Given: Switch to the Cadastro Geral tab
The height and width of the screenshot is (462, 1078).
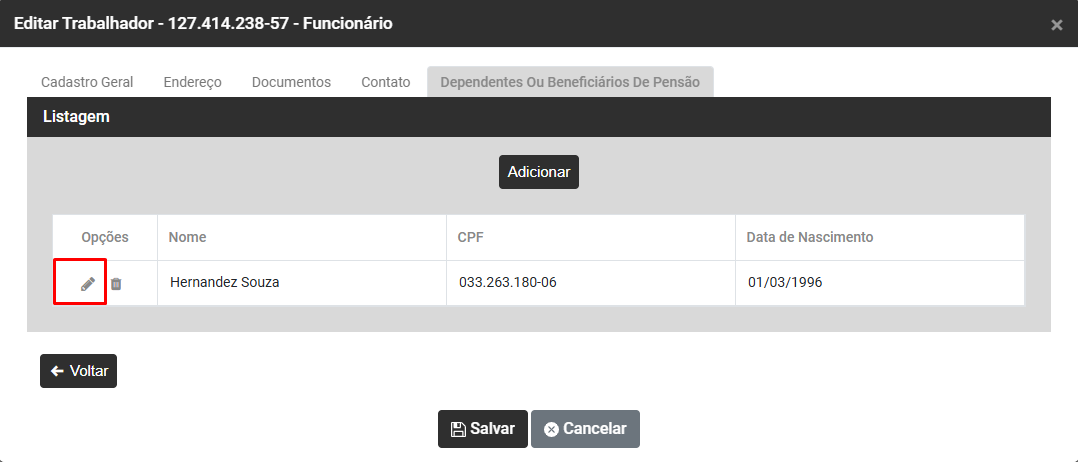Looking at the screenshot, I should (87, 82).
